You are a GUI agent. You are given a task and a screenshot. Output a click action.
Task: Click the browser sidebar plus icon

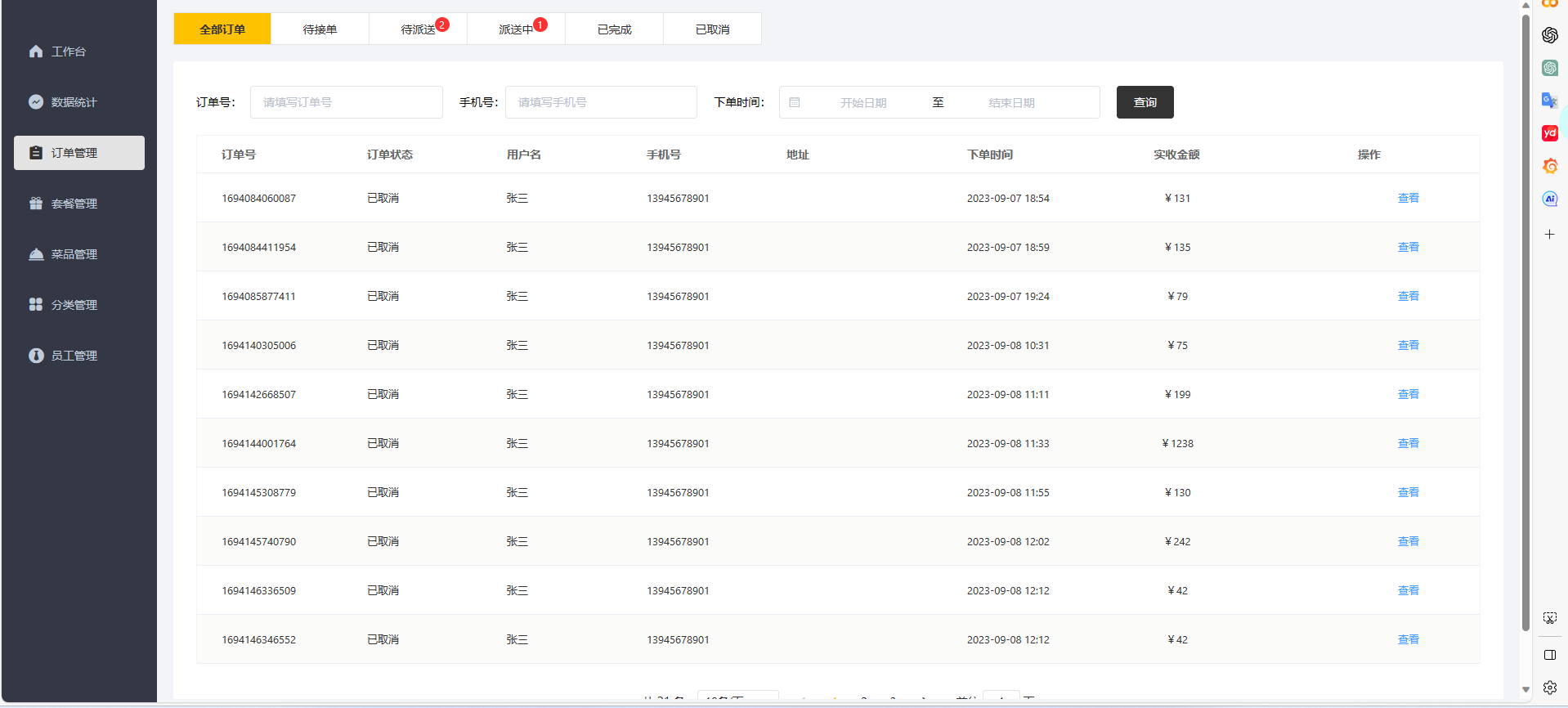coord(1549,235)
